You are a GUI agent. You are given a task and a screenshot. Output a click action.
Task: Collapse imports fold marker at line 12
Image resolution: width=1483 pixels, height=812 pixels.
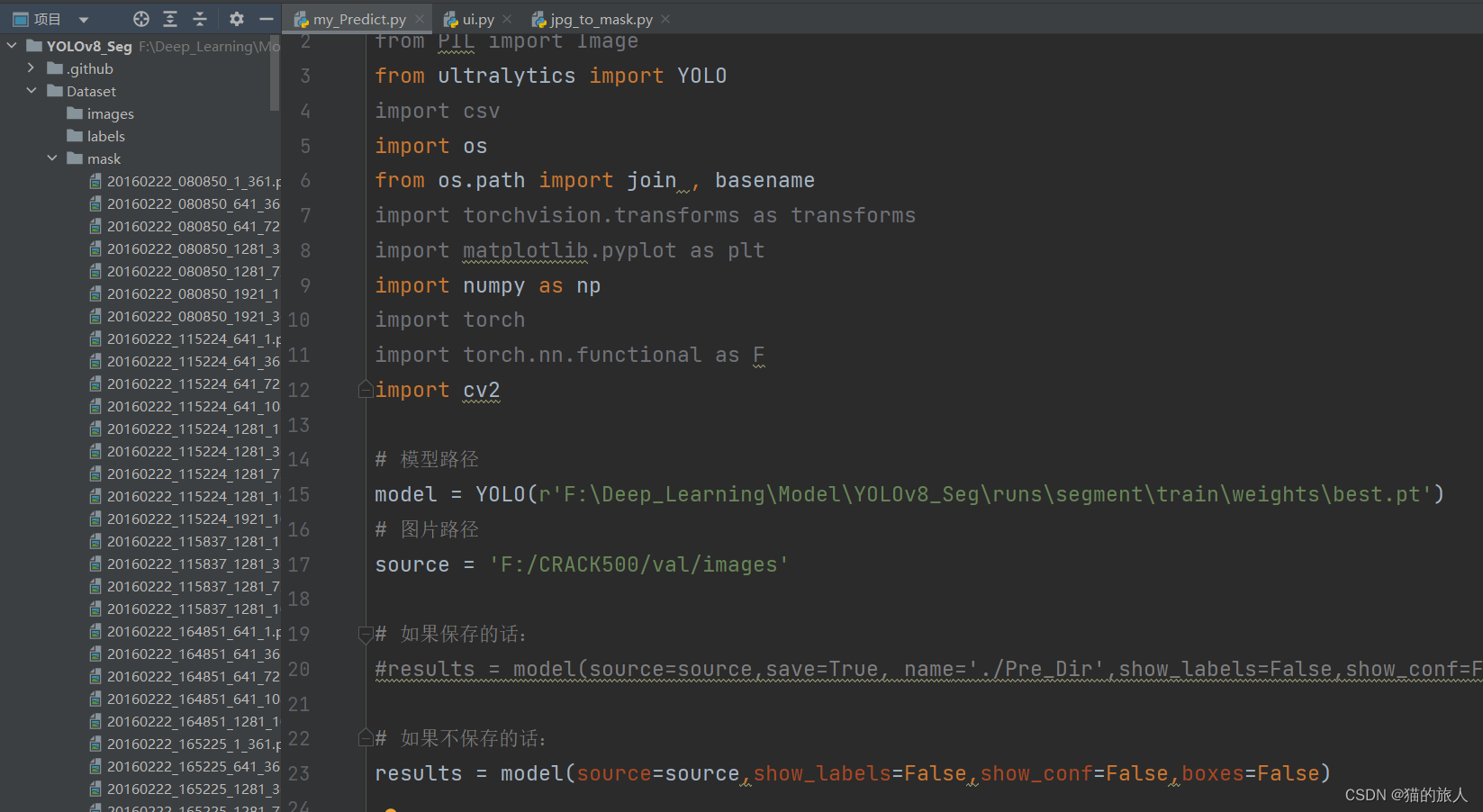(366, 389)
